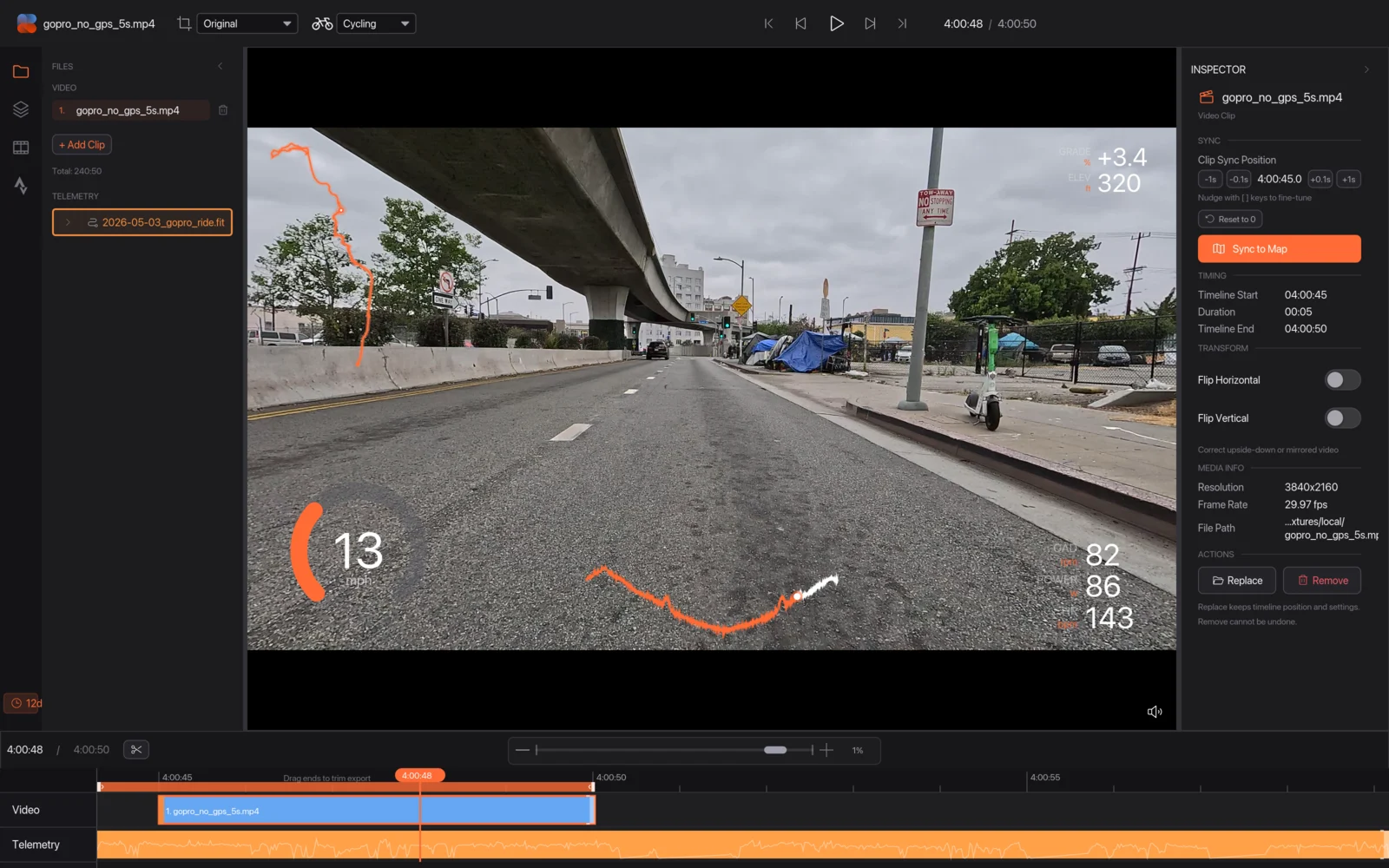
Task: Select the gopro_no_gps_5s.mp4 timeline clip
Action: (377, 811)
